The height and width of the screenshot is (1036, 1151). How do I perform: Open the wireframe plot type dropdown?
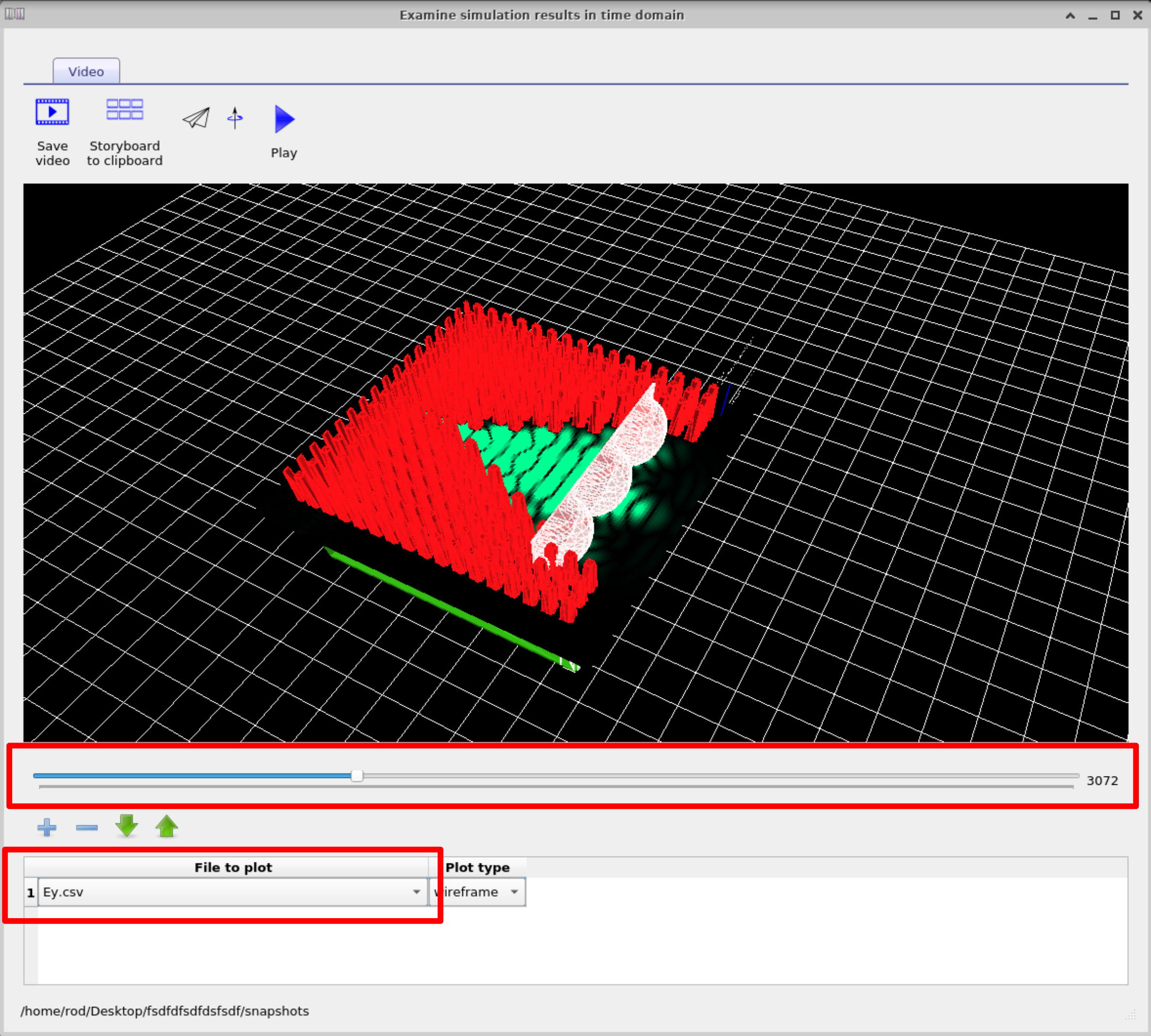[x=514, y=892]
